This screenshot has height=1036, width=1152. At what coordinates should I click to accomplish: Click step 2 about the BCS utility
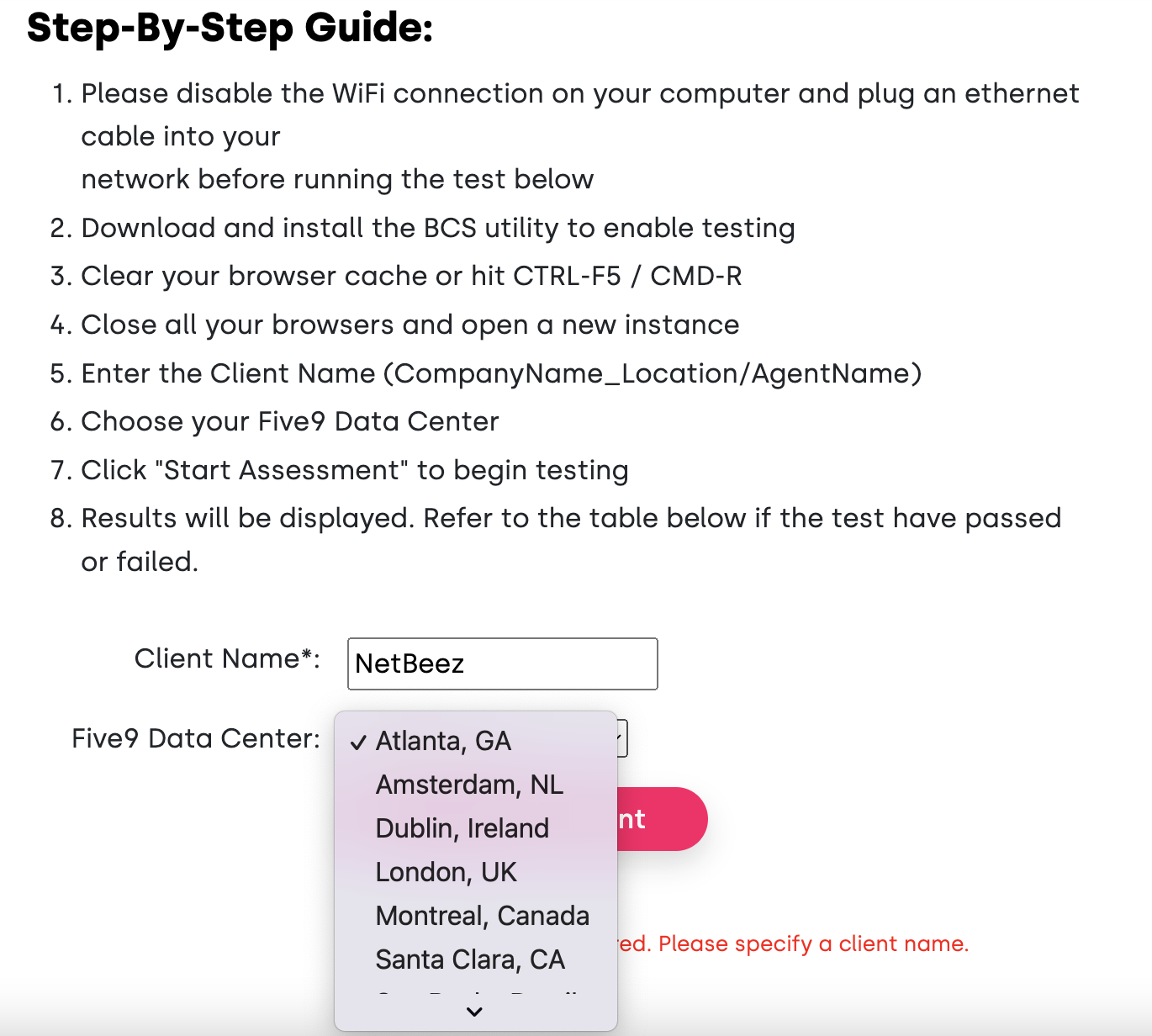pyautogui.click(x=438, y=228)
